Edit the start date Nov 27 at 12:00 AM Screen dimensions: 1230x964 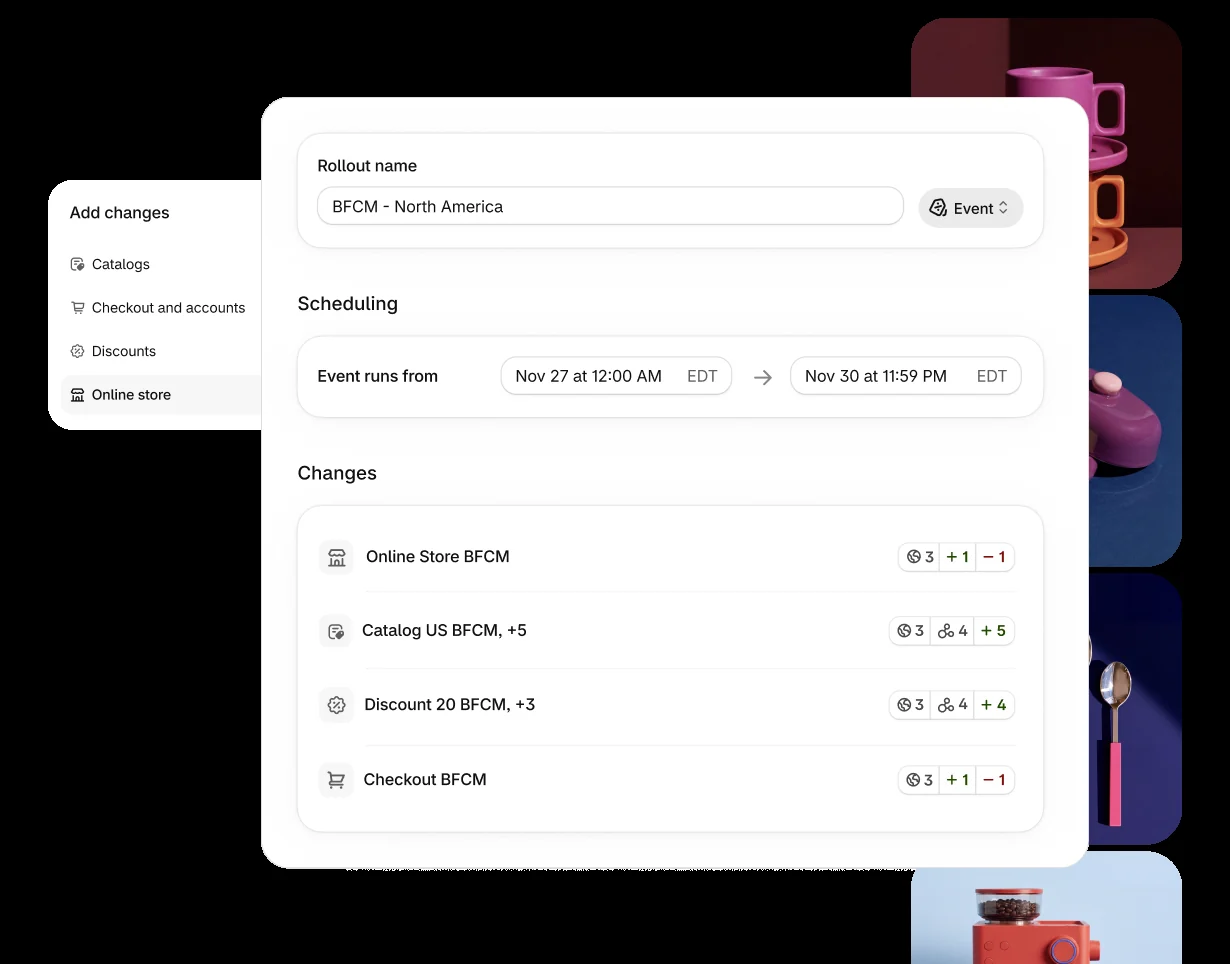tap(616, 376)
